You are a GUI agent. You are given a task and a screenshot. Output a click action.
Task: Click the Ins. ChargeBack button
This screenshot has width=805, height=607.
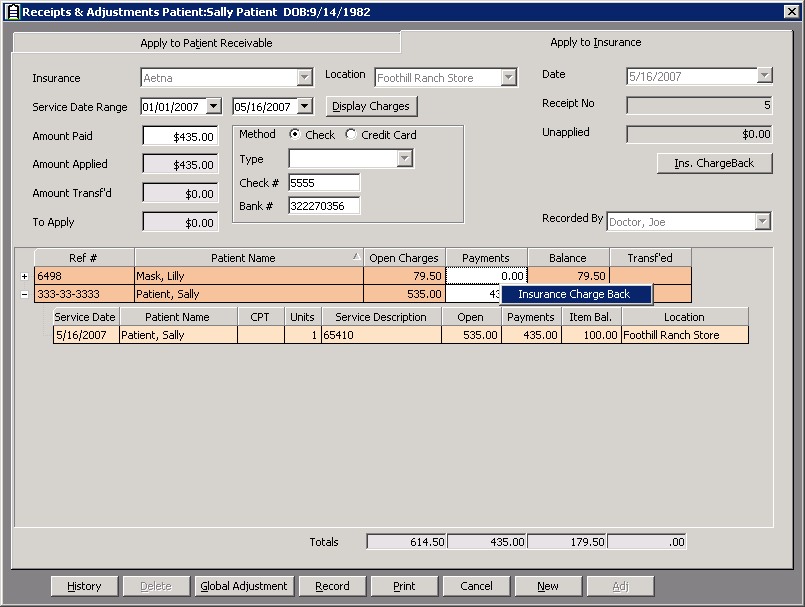pyautogui.click(x=714, y=163)
